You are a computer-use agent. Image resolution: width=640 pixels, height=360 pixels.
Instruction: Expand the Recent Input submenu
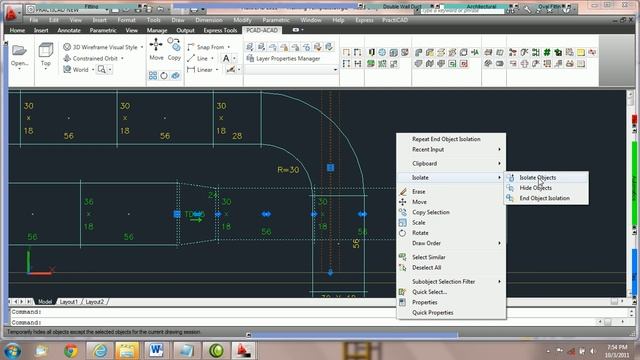click(x=451, y=149)
